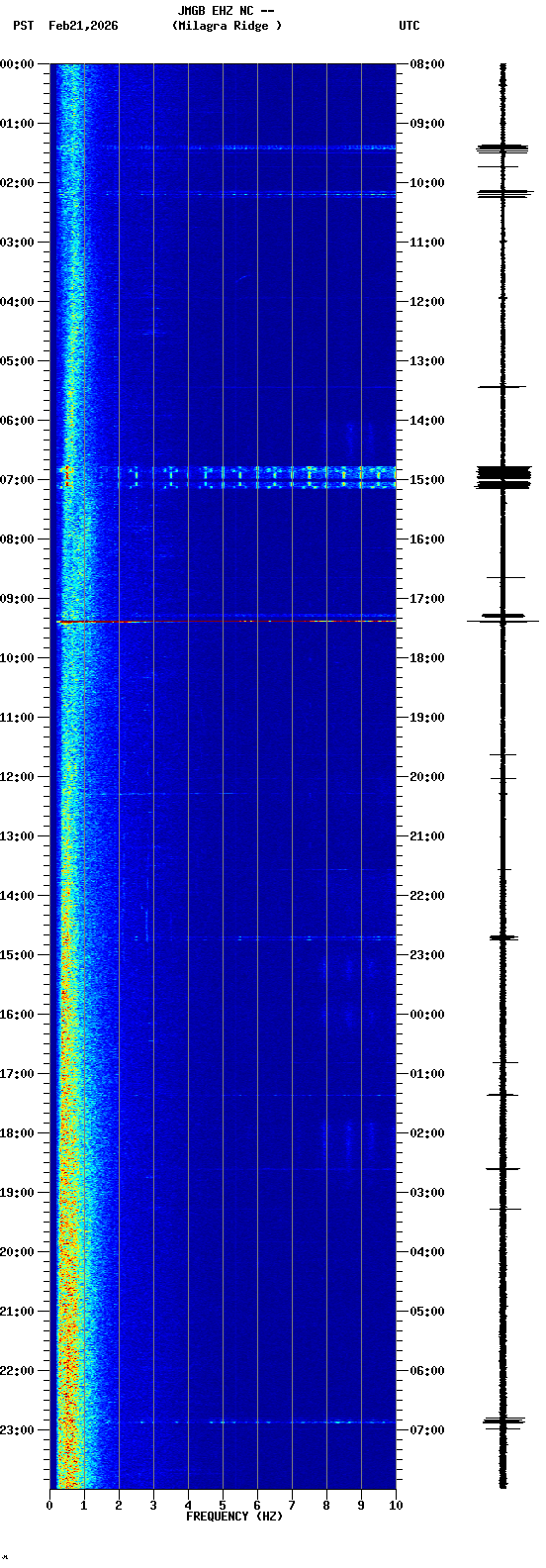Click the 11:00 PST time label
Viewport: 546px width, 1568px height.
point(18,718)
